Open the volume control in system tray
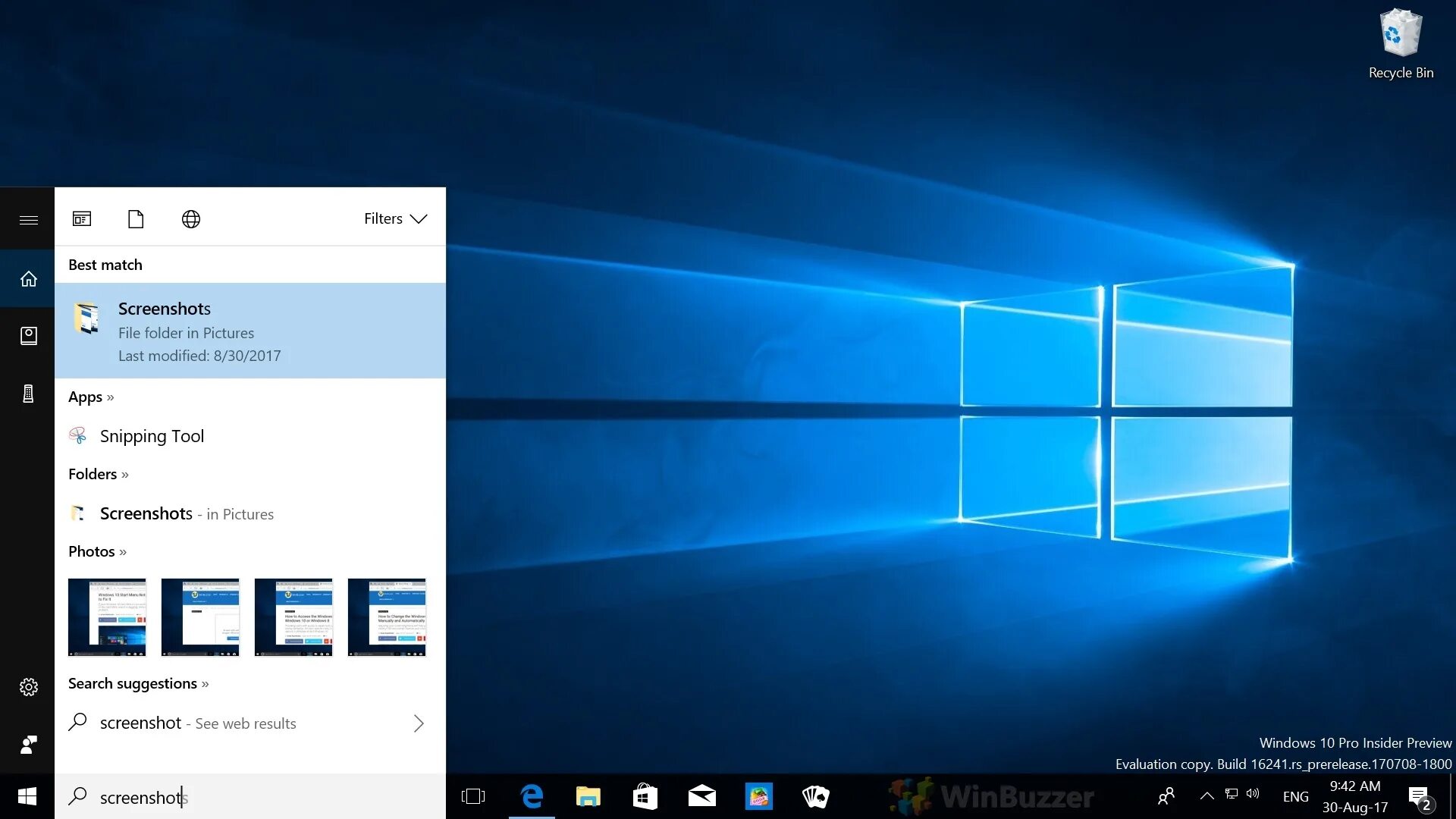Image resolution: width=1456 pixels, height=819 pixels. point(1253,795)
